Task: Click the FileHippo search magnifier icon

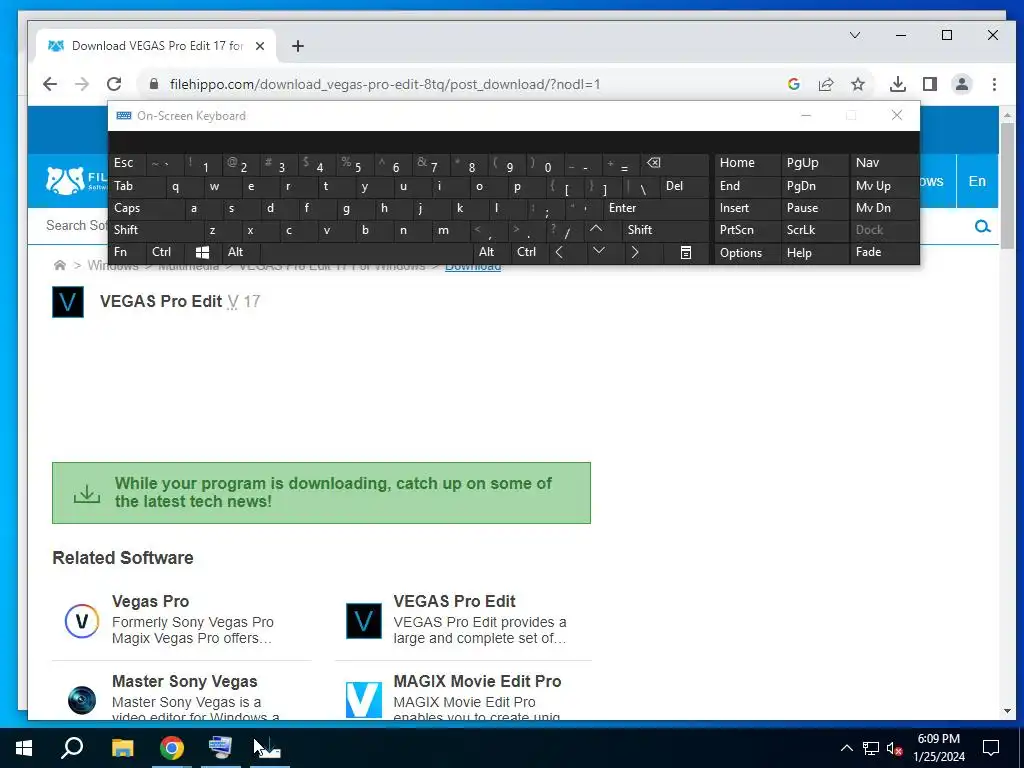Action: tap(982, 226)
